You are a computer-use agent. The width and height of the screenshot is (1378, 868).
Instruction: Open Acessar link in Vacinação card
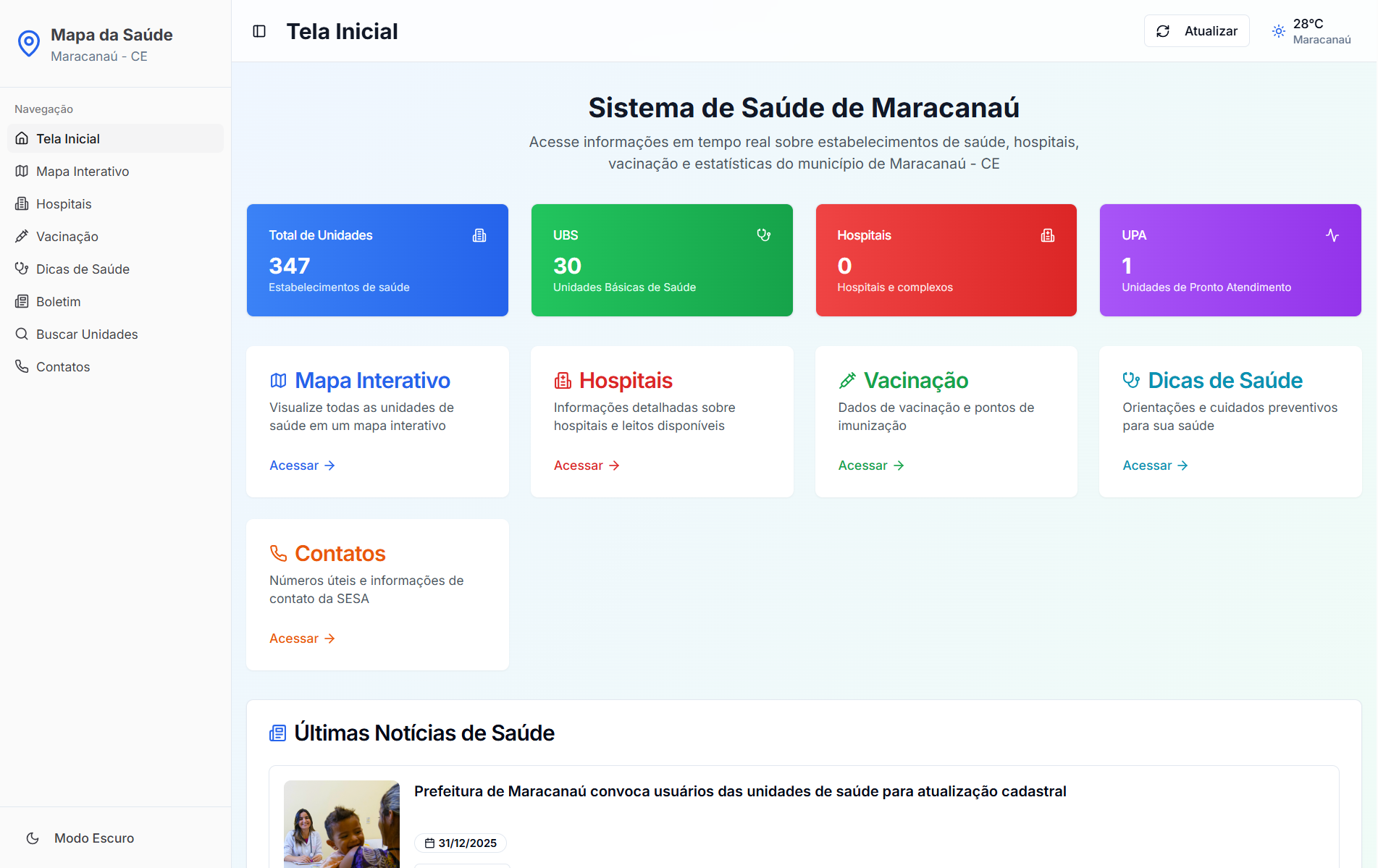click(x=870, y=465)
